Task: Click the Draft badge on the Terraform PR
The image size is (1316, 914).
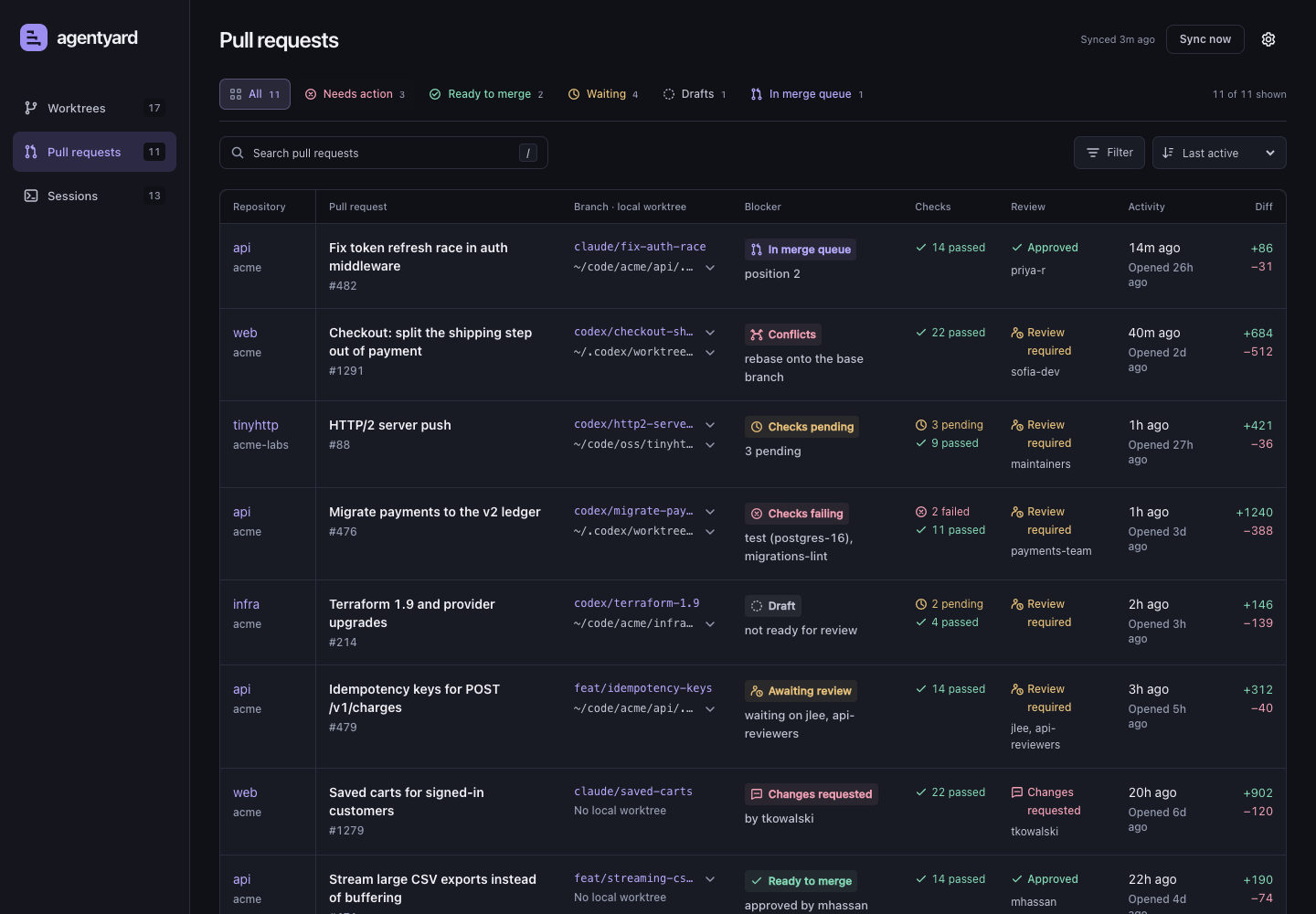Action: (773, 606)
